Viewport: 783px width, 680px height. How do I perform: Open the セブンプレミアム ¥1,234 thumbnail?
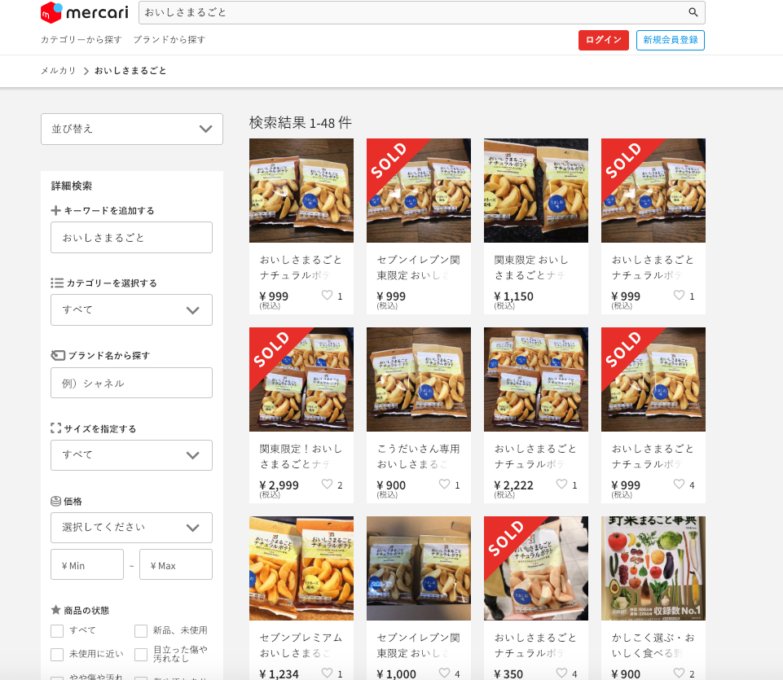[301, 568]
